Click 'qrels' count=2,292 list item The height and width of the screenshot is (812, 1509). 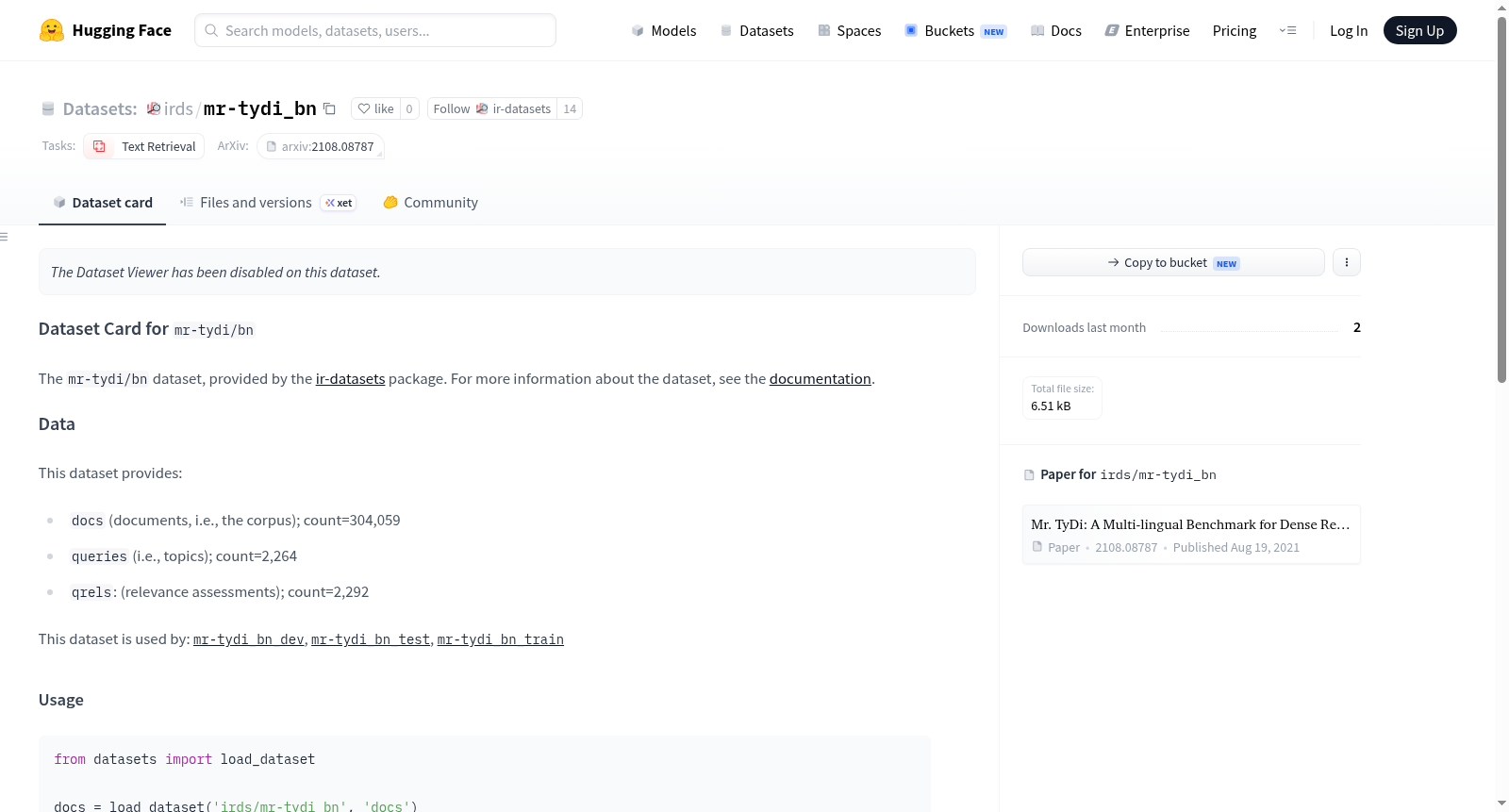(x=220, y=592)
